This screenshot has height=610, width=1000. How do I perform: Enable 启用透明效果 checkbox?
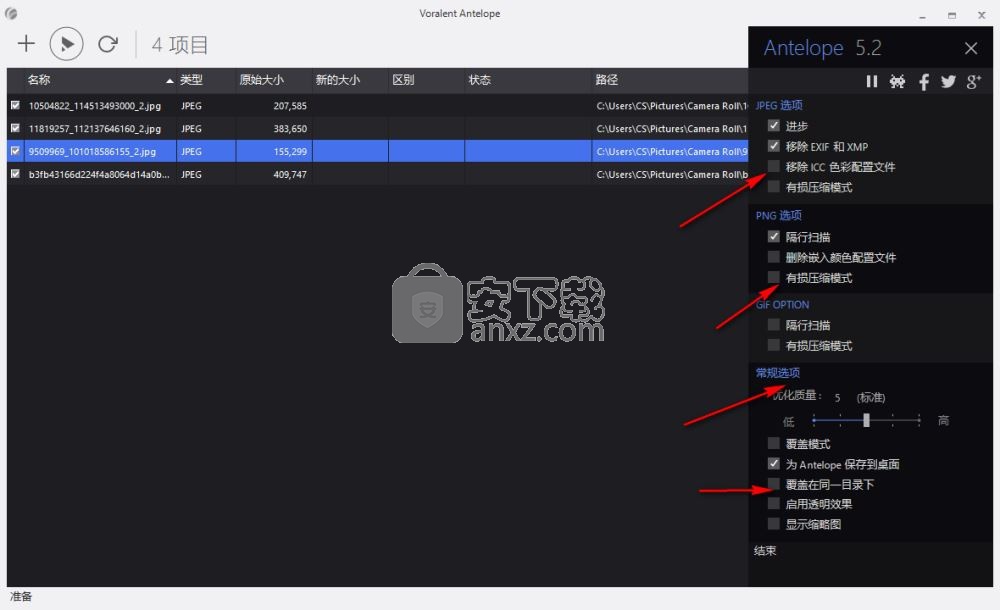pyautogui.click(x=774, y=503)
